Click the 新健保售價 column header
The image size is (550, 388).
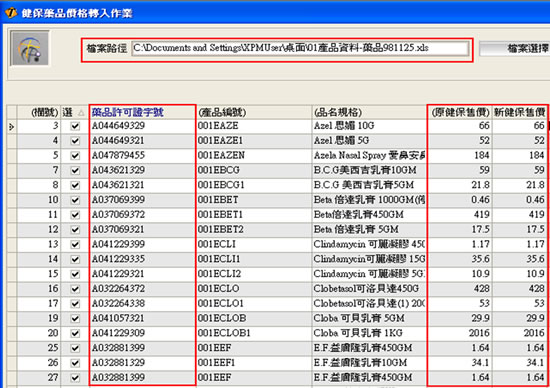click(x=520, y=112)
